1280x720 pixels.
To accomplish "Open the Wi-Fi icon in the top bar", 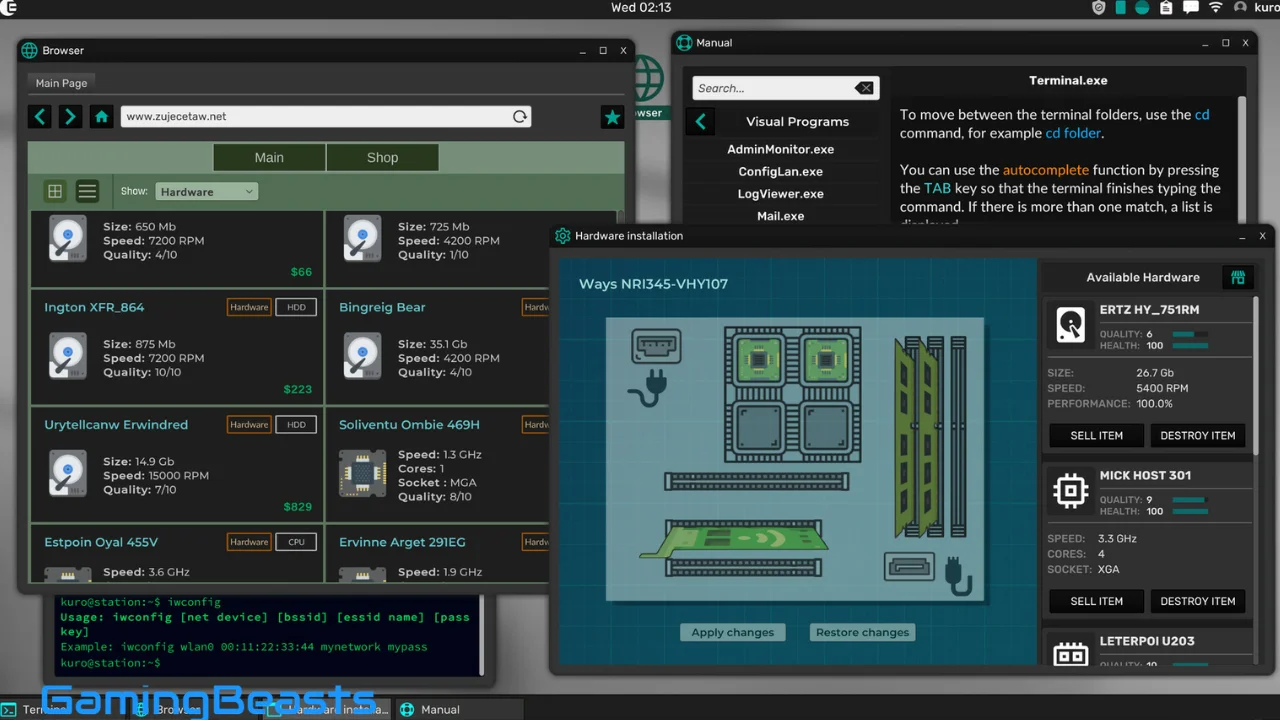I will (x=1215, y=7).
